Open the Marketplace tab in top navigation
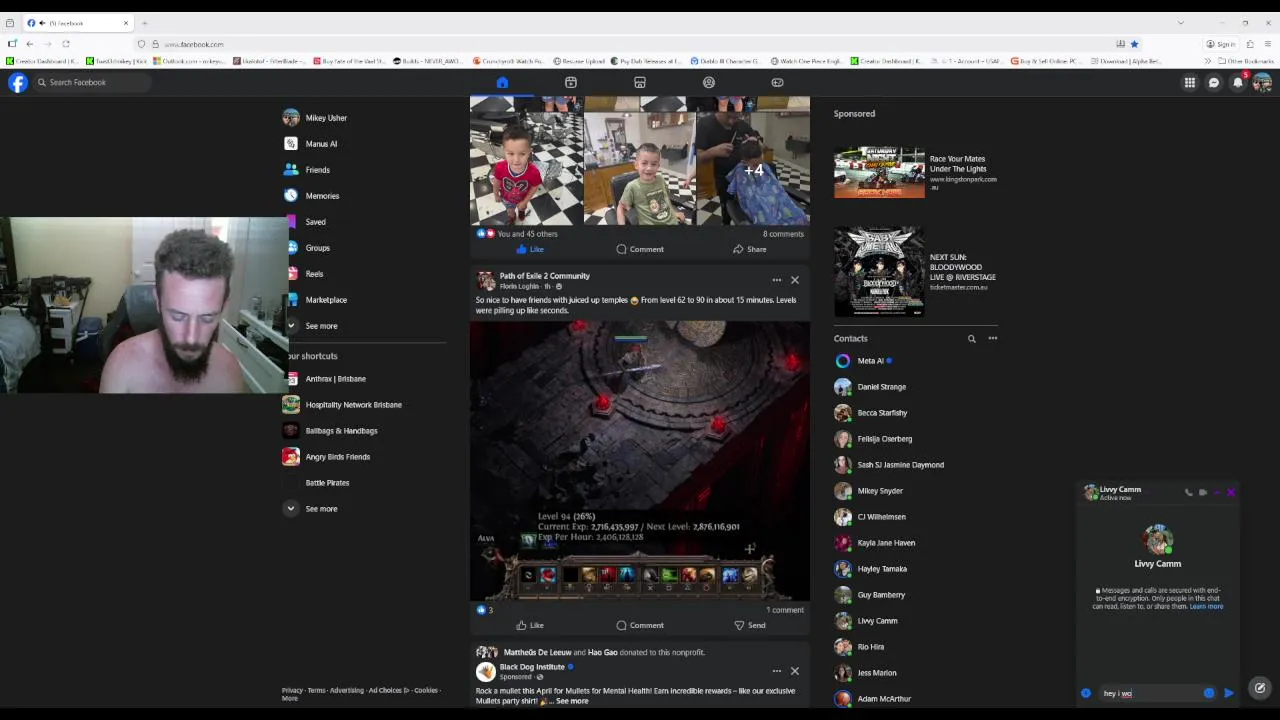This screenshot has height=720, width=1280. (640, 83)
